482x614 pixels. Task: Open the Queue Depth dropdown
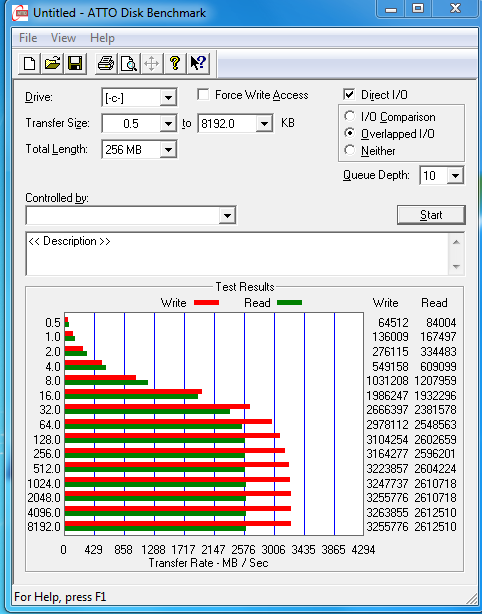[455, 175]
